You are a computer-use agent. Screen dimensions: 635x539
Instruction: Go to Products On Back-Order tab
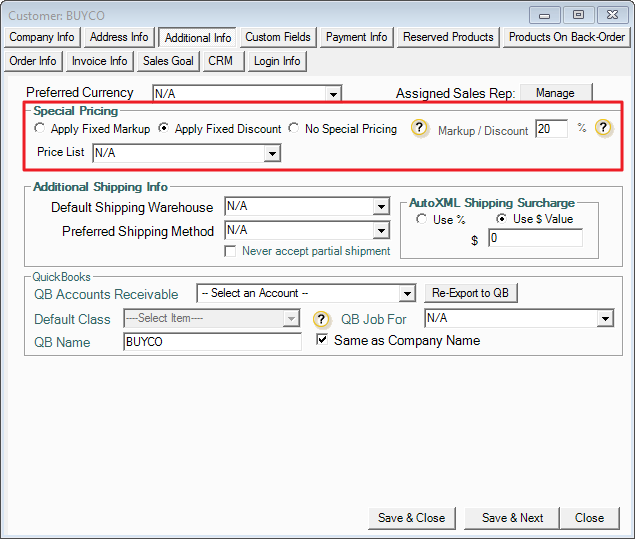pos(566,37)
